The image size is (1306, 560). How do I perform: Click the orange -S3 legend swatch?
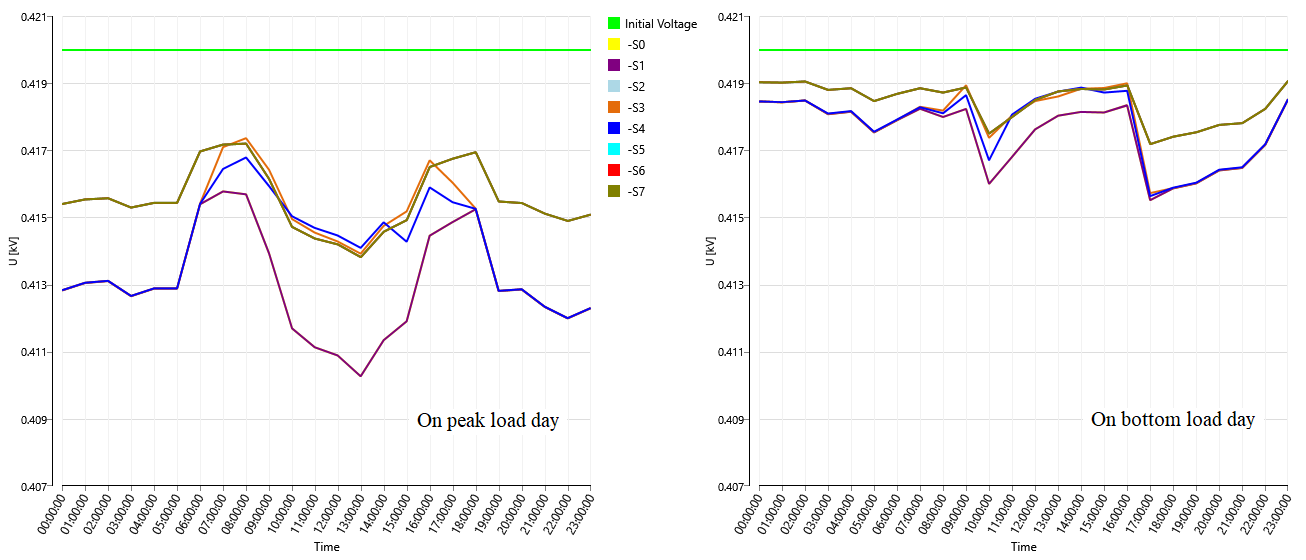click(x=613, y=107)
